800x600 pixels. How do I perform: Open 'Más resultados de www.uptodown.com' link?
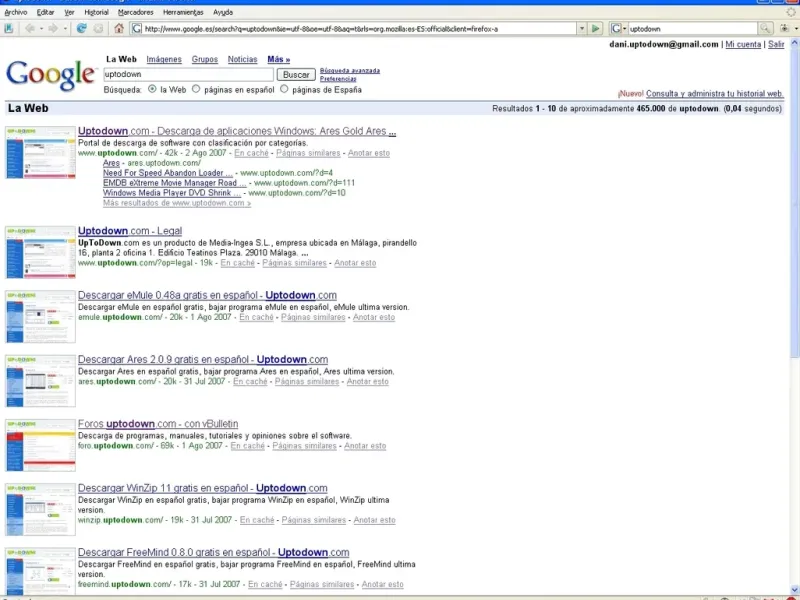point(177,203)
